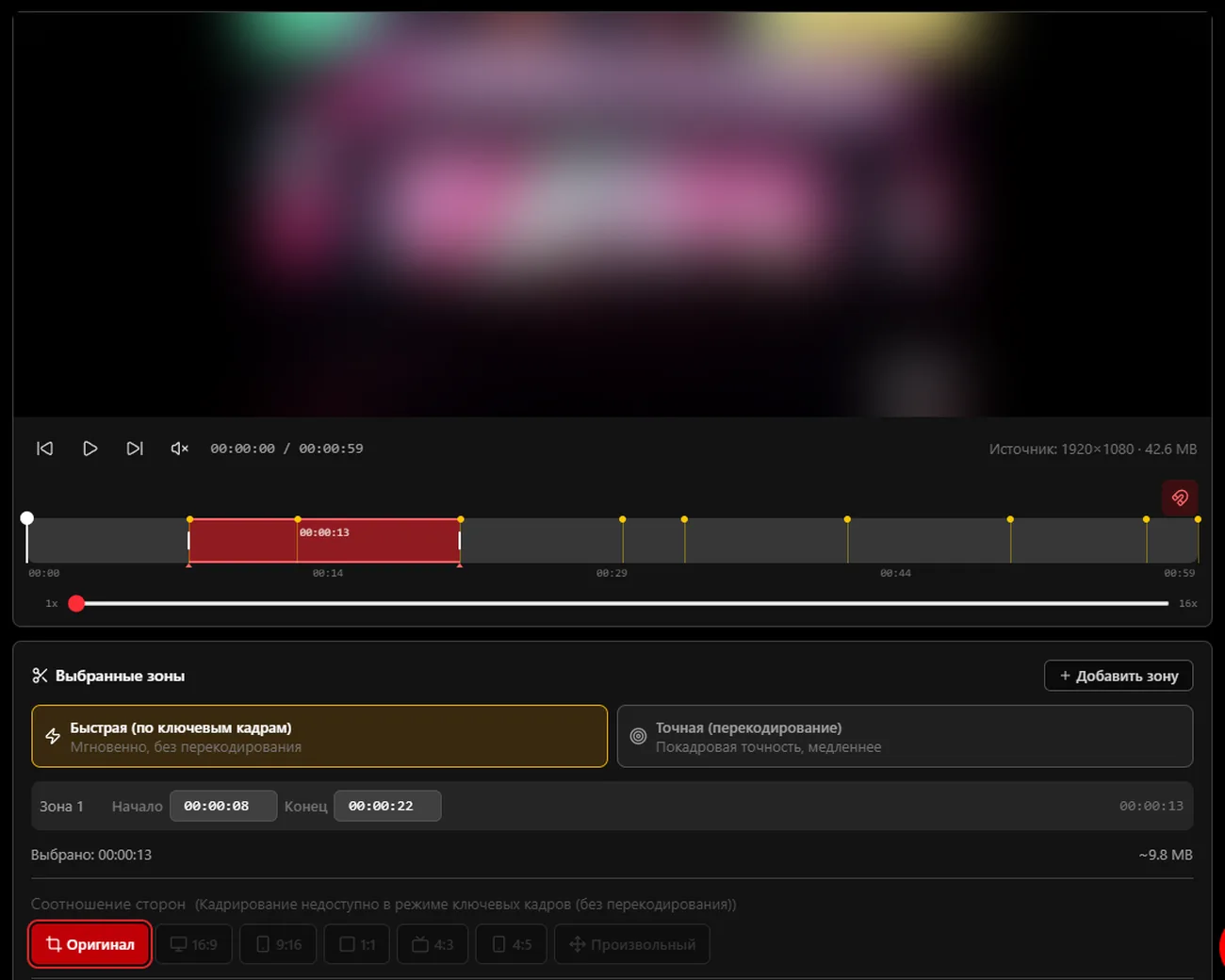Click the keyframe marker nearest the 00:44 label
The width and height of the screenshot is (1225, 980).
pyautogui.click(x=847, y=519)
